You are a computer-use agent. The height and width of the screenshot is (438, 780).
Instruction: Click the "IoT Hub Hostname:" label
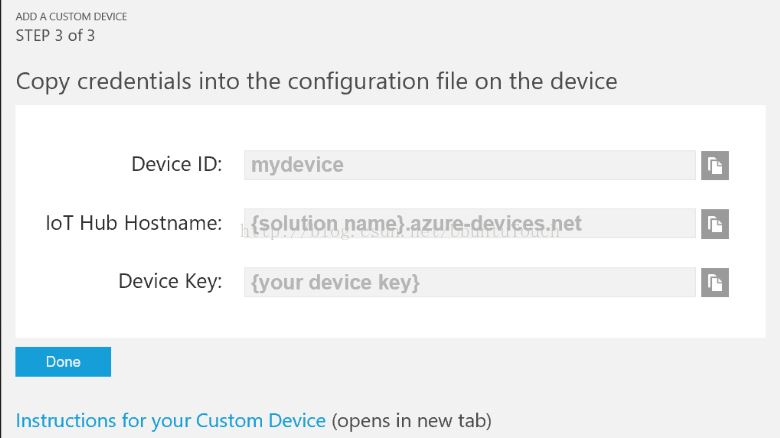(134, 223)
